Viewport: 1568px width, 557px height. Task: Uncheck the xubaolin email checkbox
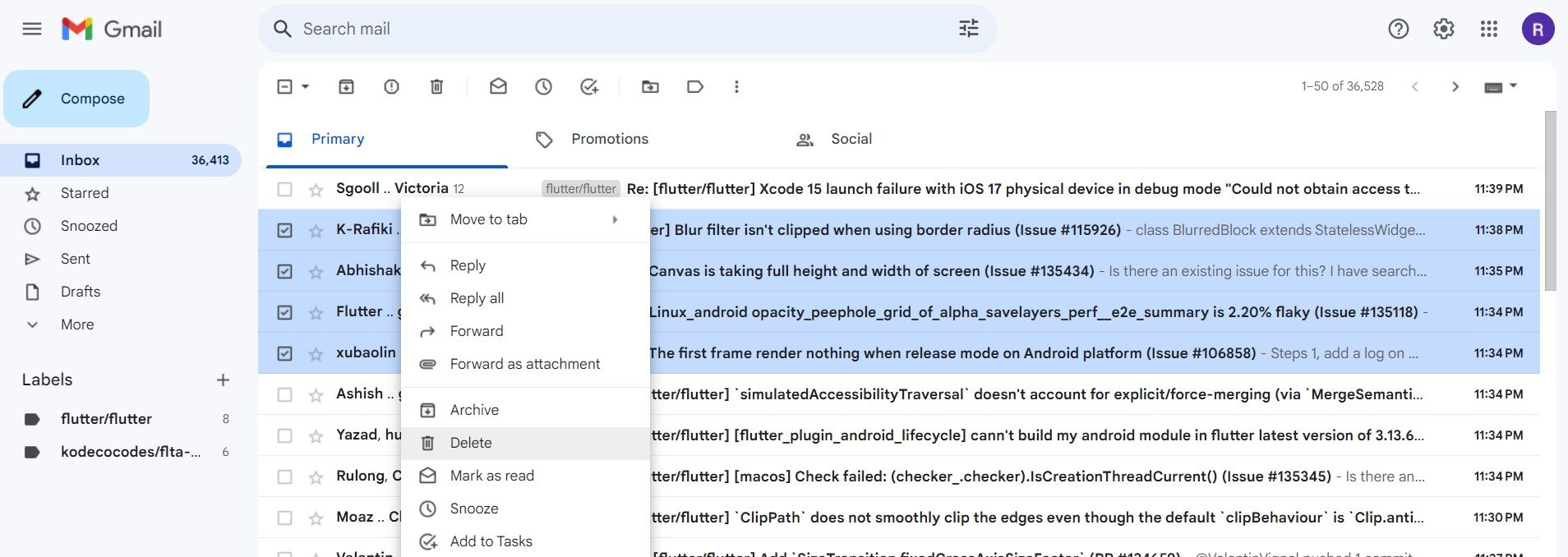click(284, 353)
